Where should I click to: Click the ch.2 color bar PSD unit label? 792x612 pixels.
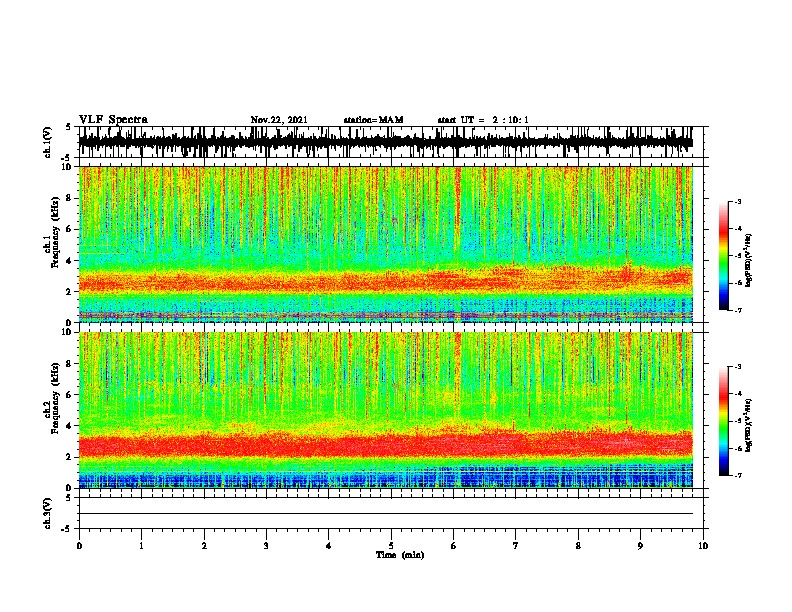tap(748, 426)
